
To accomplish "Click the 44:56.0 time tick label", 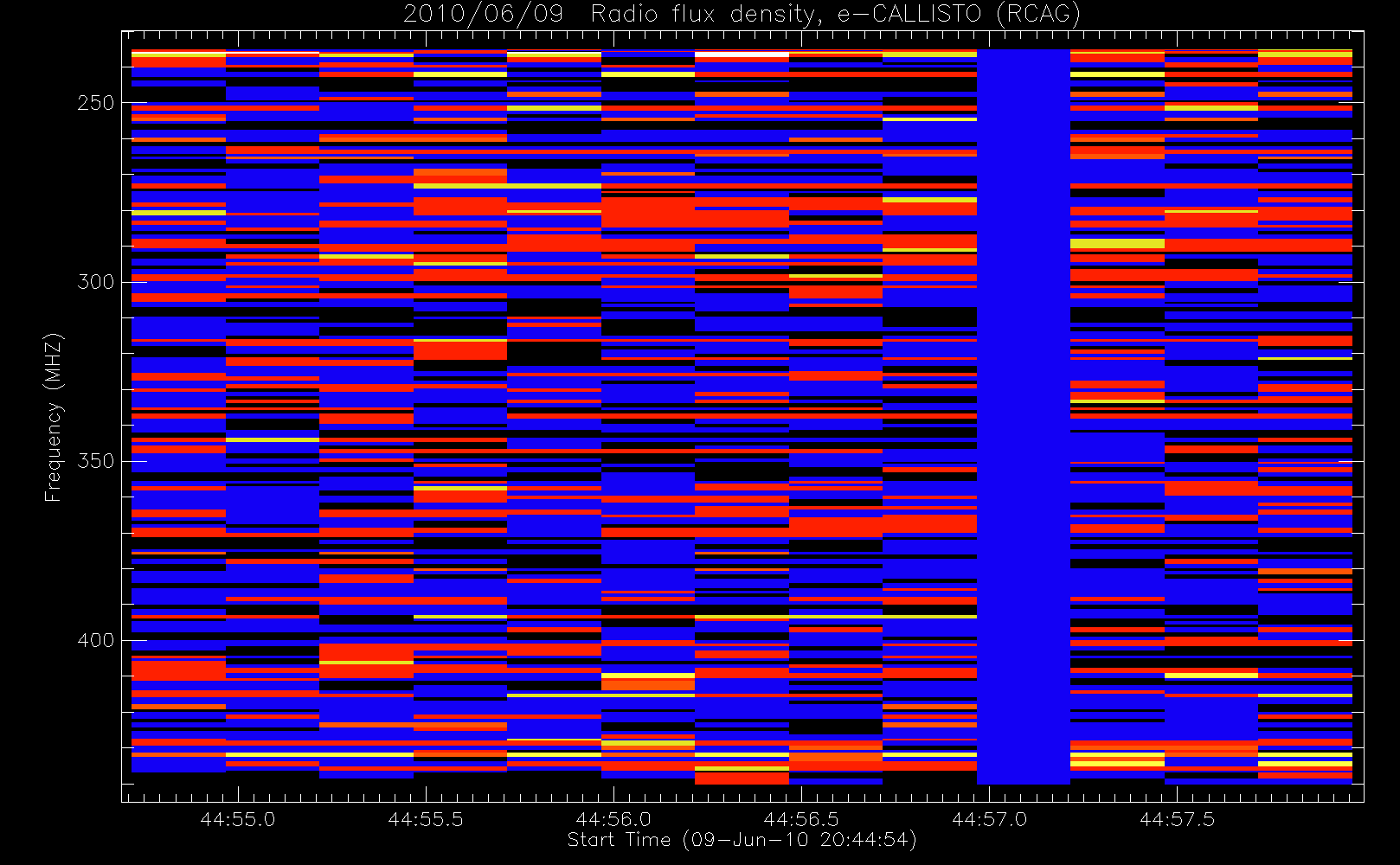I will [613, 819].
